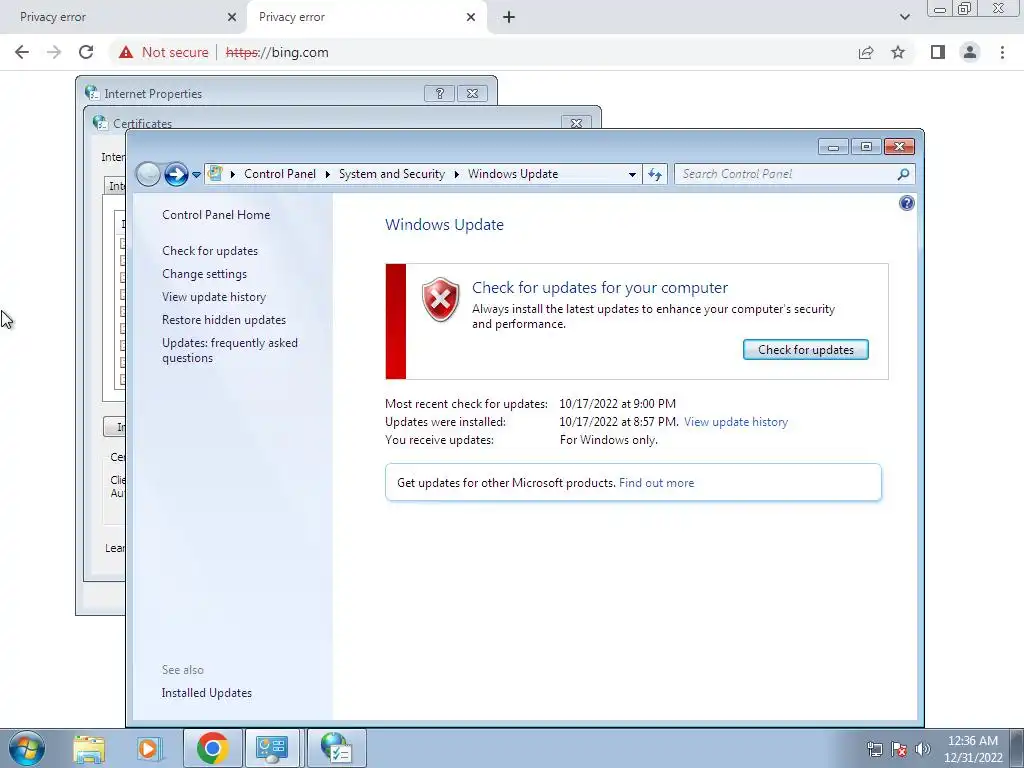Screen dimensions: 1024x768
Task: Refresh the Windows Update window
Action: [x=655, y=174]
